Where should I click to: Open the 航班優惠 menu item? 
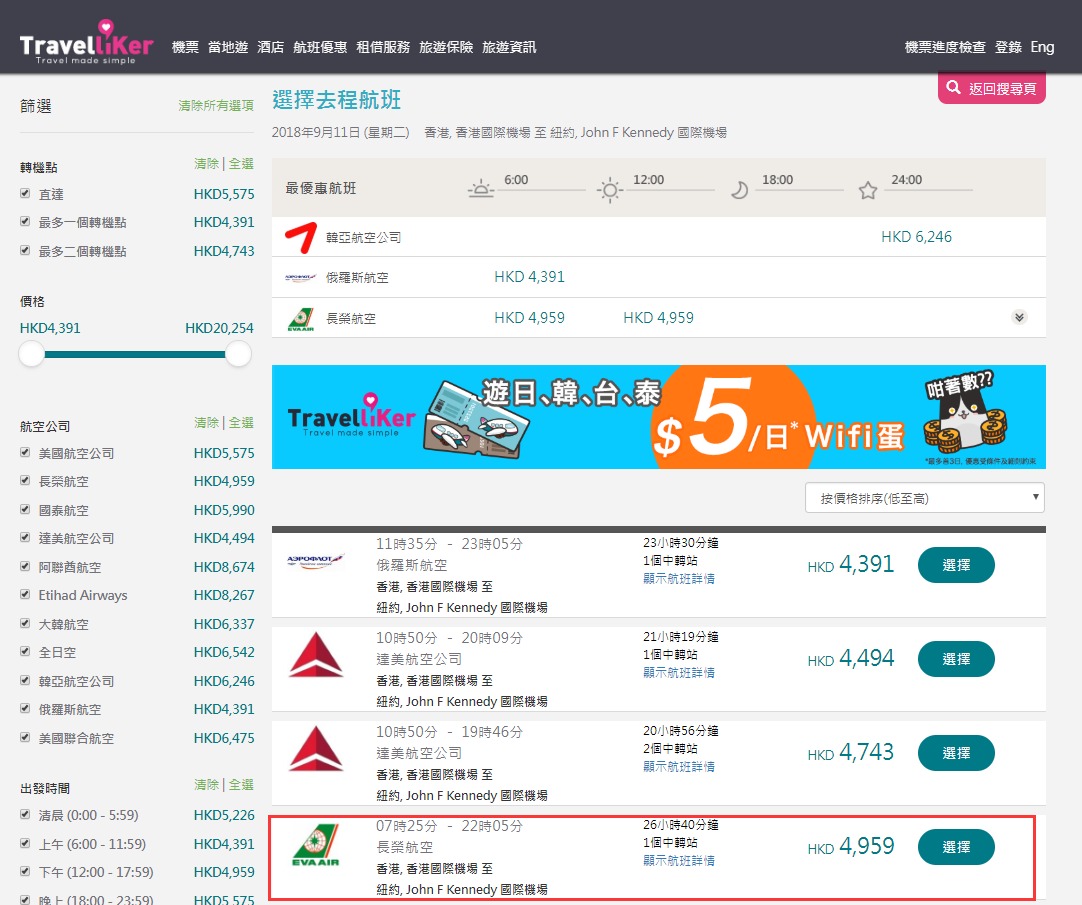point(319,47)
